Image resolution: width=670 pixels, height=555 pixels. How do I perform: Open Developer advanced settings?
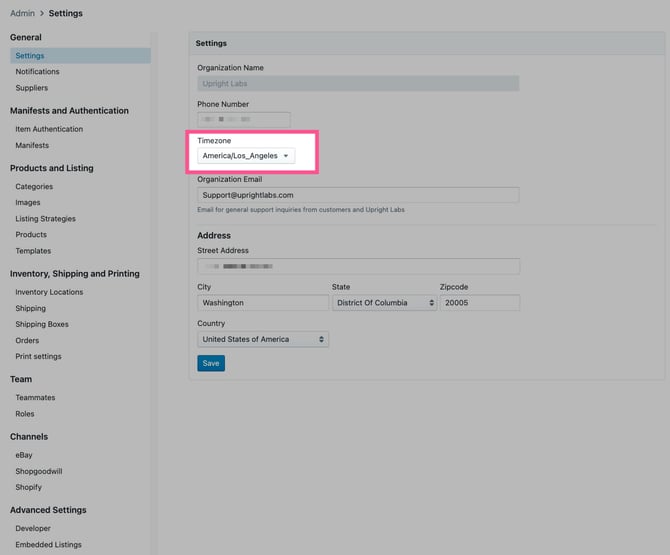[33, 528]
